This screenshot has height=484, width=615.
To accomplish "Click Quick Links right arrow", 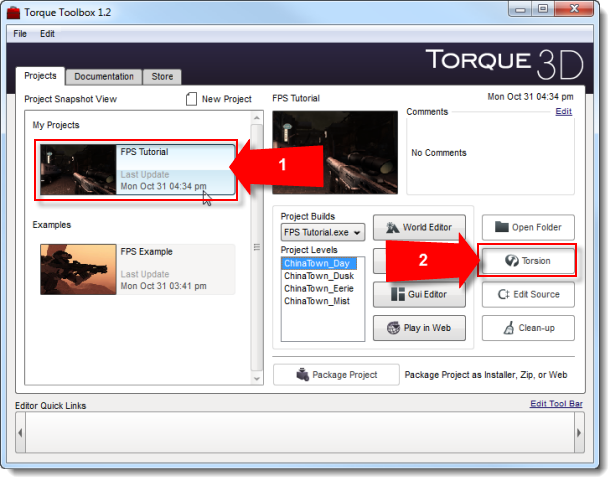I will coord(579,433).
